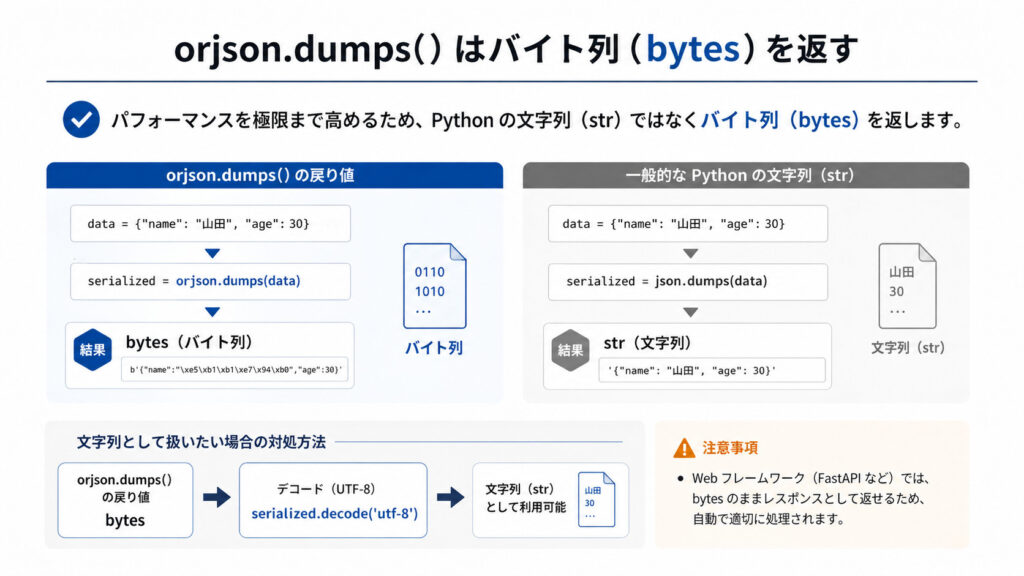Click the blue hexagon 結果 badge

(x=92, y=350)
